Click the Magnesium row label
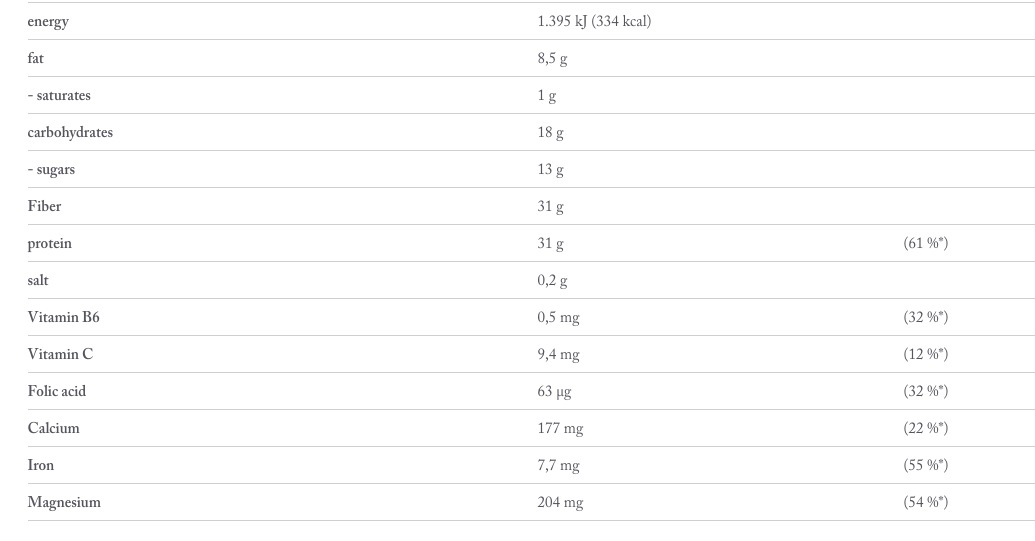This screenshot has width=1035, height=541. (x=64, y=502)
